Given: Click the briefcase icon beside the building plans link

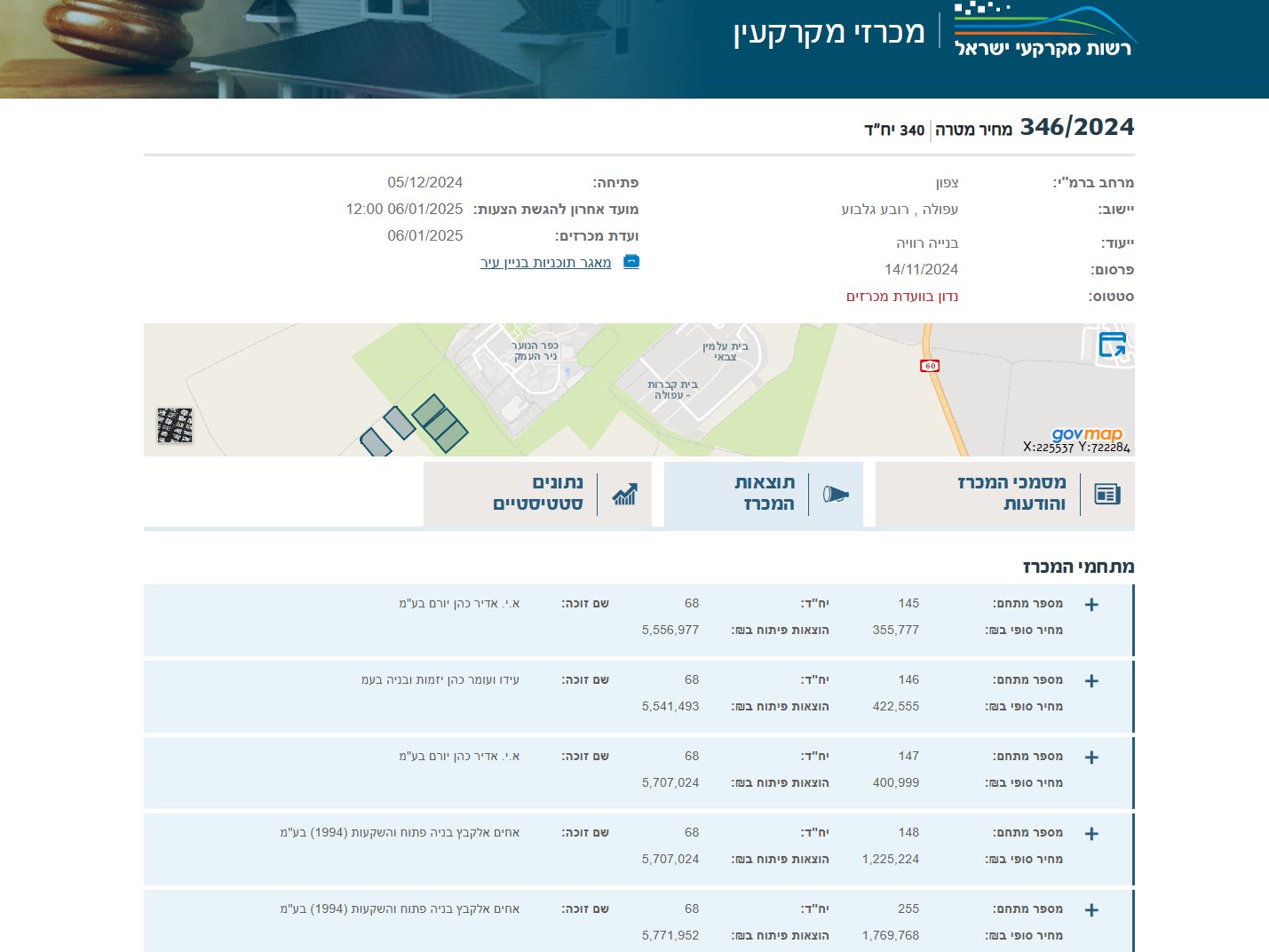Looking at the screenshot, I should point(631,262).
